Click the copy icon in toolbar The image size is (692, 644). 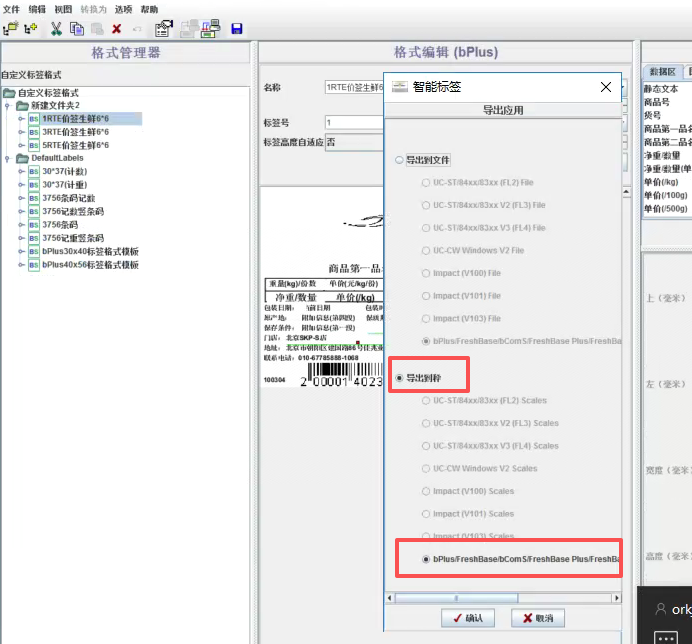coord(77,29)
